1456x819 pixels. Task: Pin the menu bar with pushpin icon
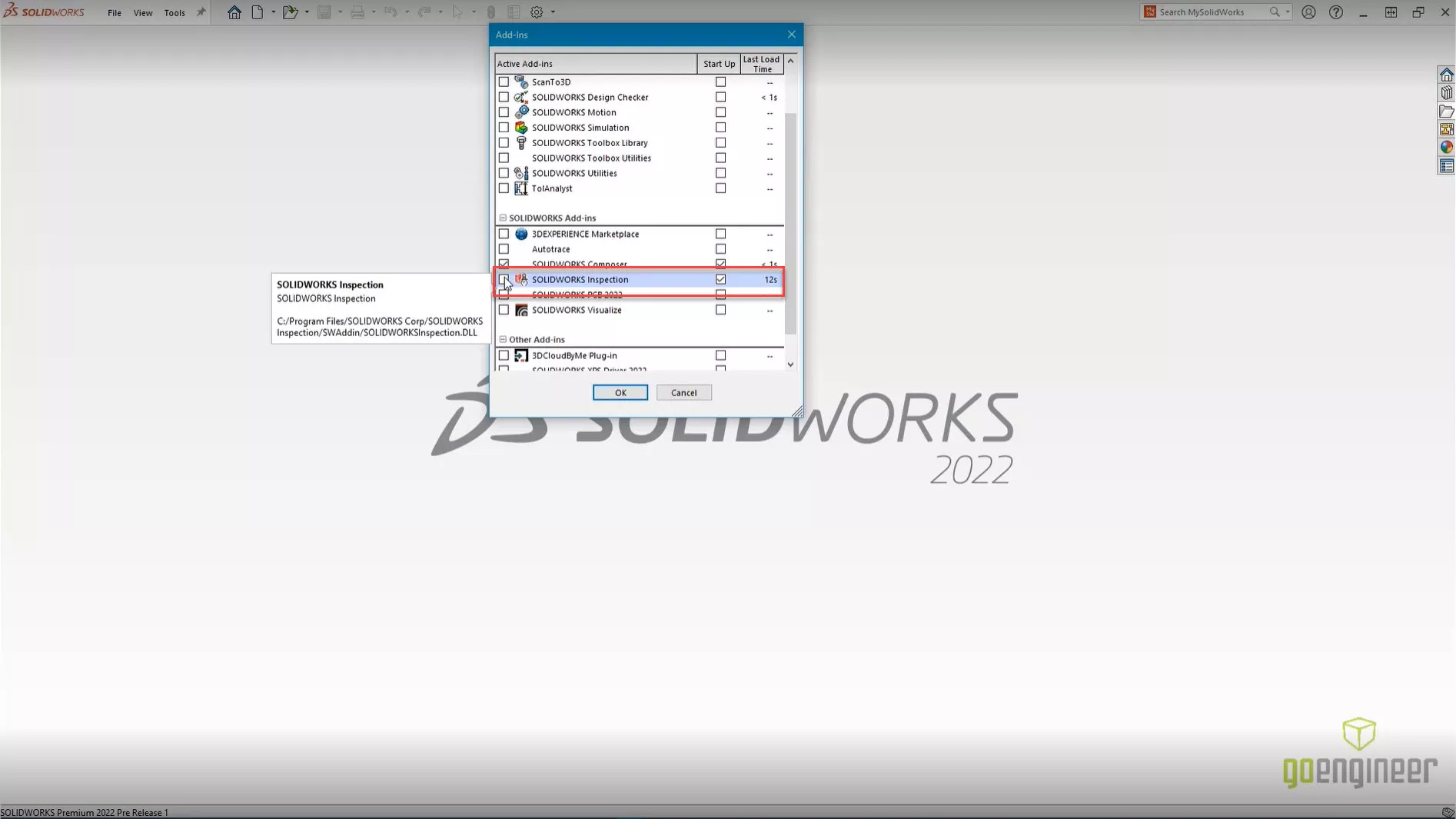pos(201,12)
